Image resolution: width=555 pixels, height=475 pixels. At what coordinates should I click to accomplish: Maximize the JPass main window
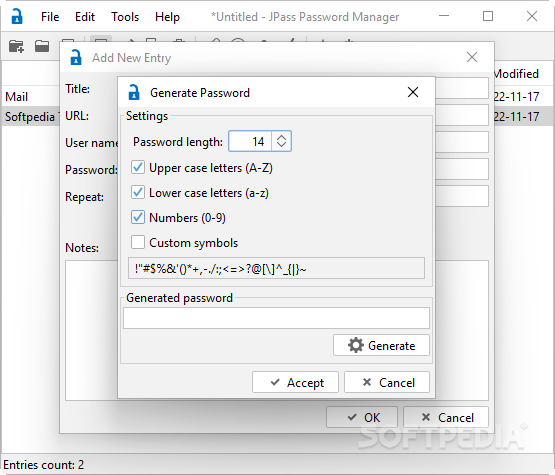click(x=488, y=16)
